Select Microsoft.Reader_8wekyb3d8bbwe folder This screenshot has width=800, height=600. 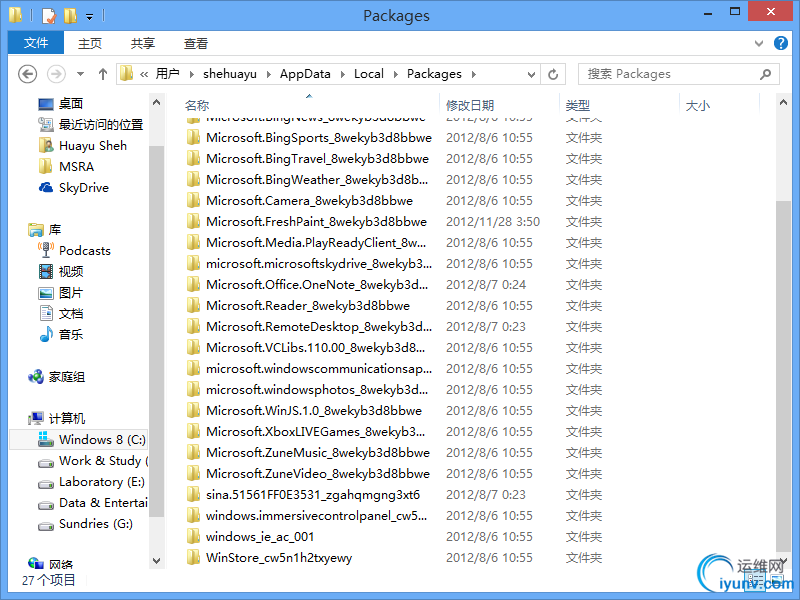[x=308, y=306]
